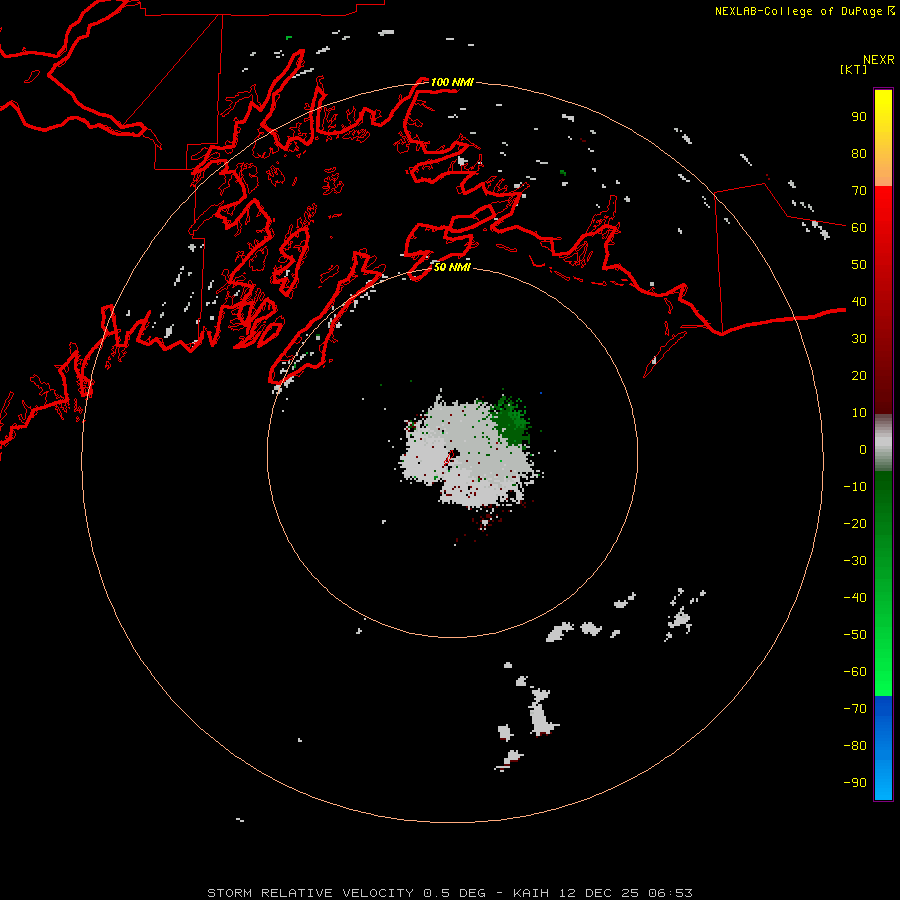Click the 90 value on the velocity scale
Image resolution: width=900 pixels, height=900 pixels.
click(x=859, y=117)
